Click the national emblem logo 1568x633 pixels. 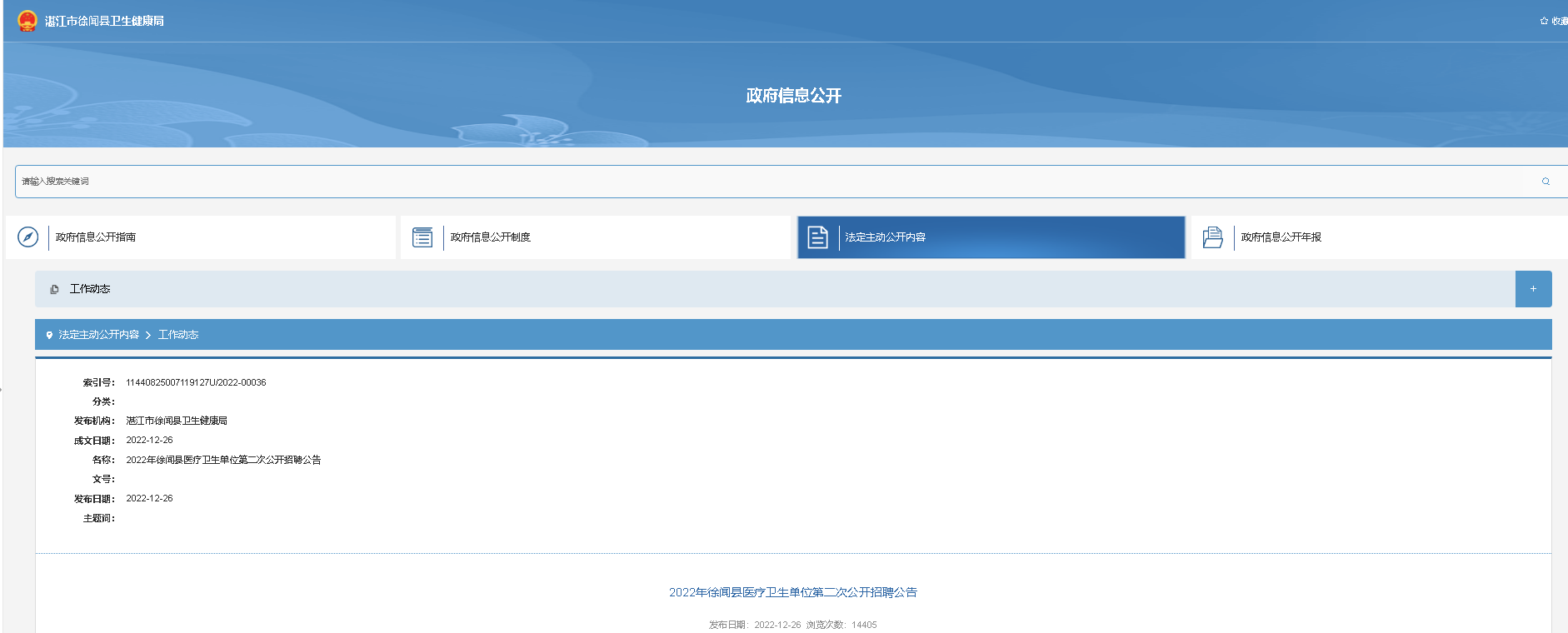(x=27, y=21)
